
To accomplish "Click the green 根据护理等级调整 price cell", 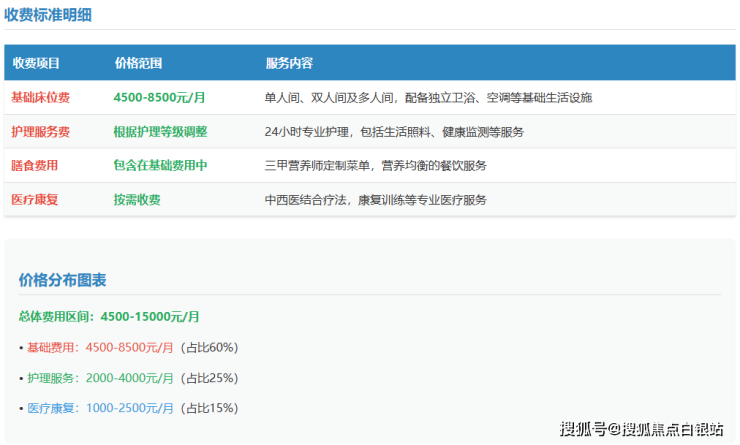I will pos(161,131).
